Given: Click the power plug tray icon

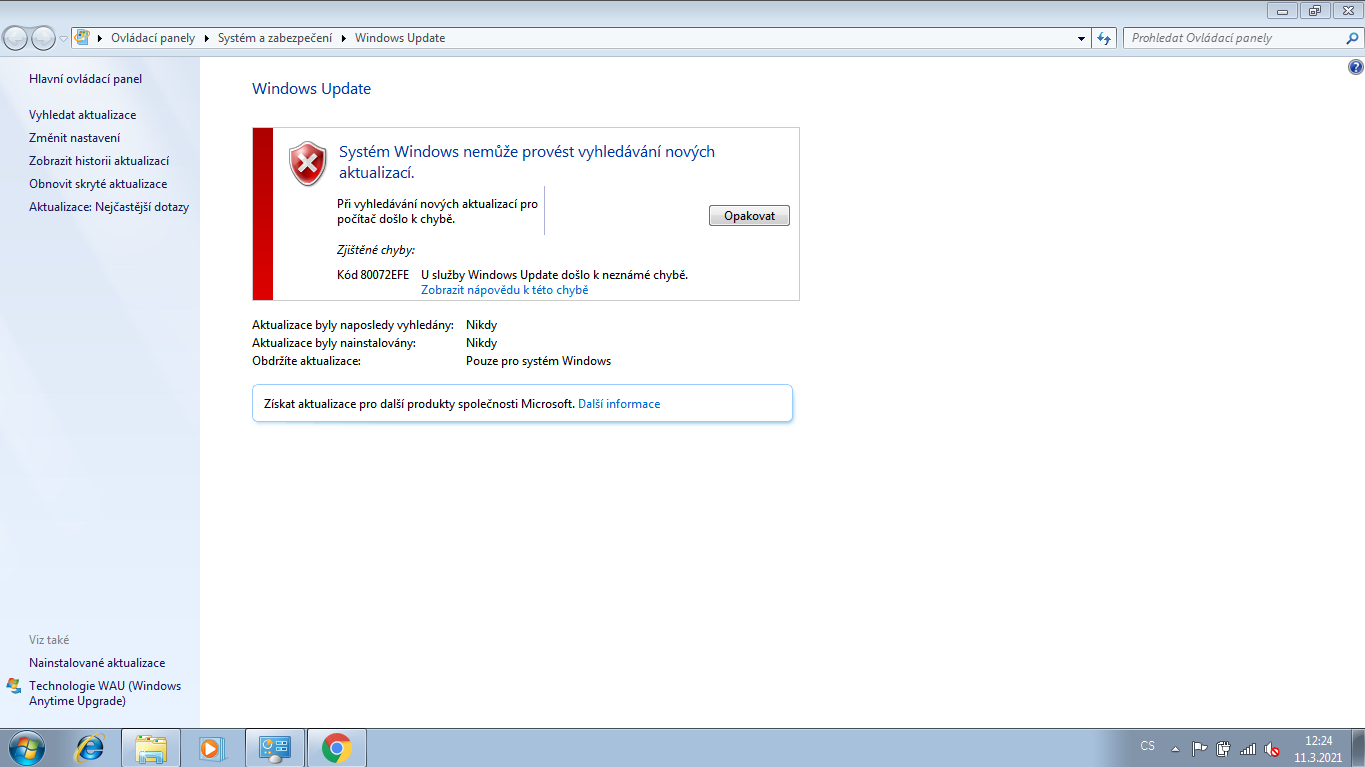Looking at the screenshot, I should coord(1223,748).
